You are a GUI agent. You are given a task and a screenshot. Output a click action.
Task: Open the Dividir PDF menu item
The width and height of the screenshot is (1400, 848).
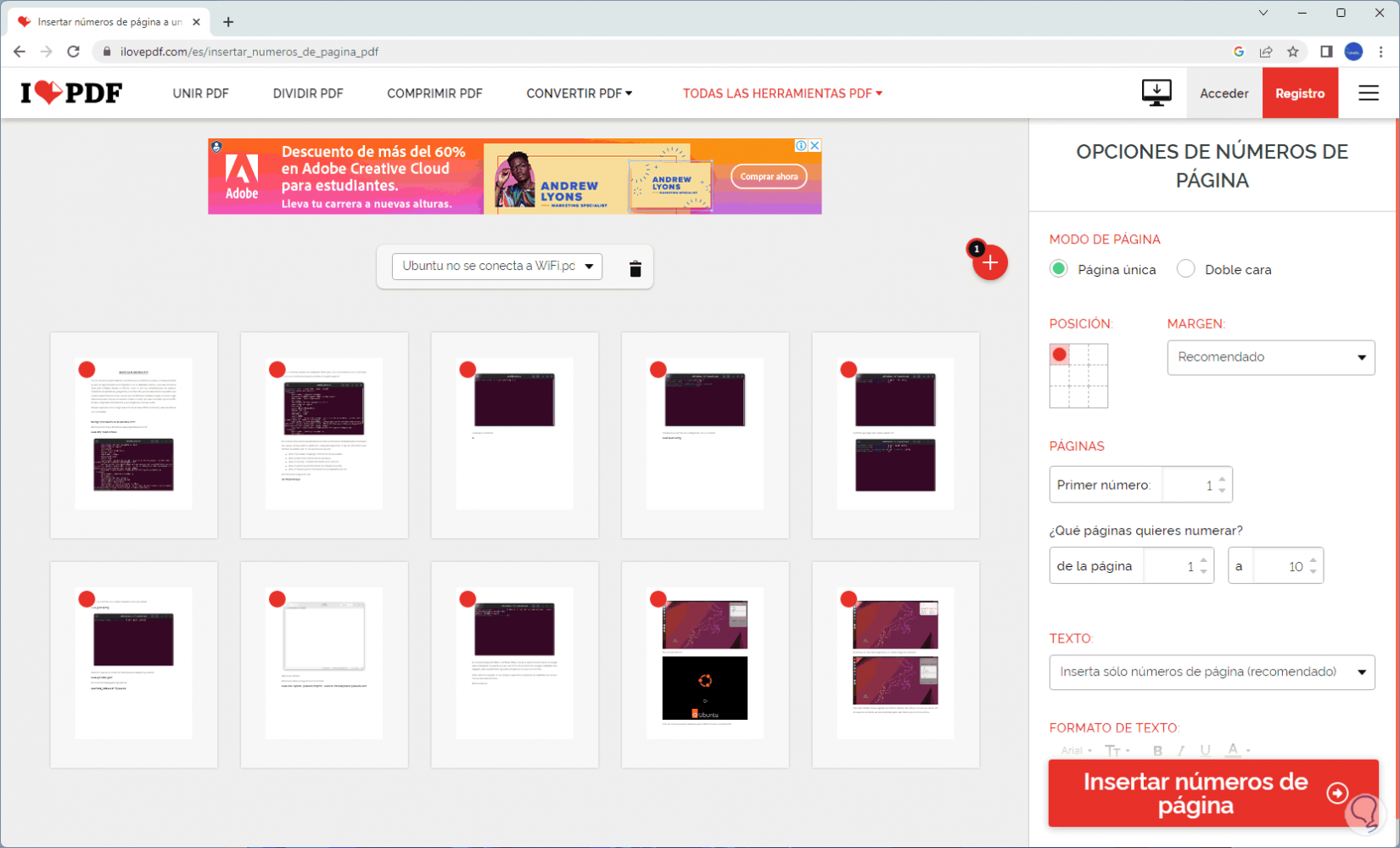308,93
